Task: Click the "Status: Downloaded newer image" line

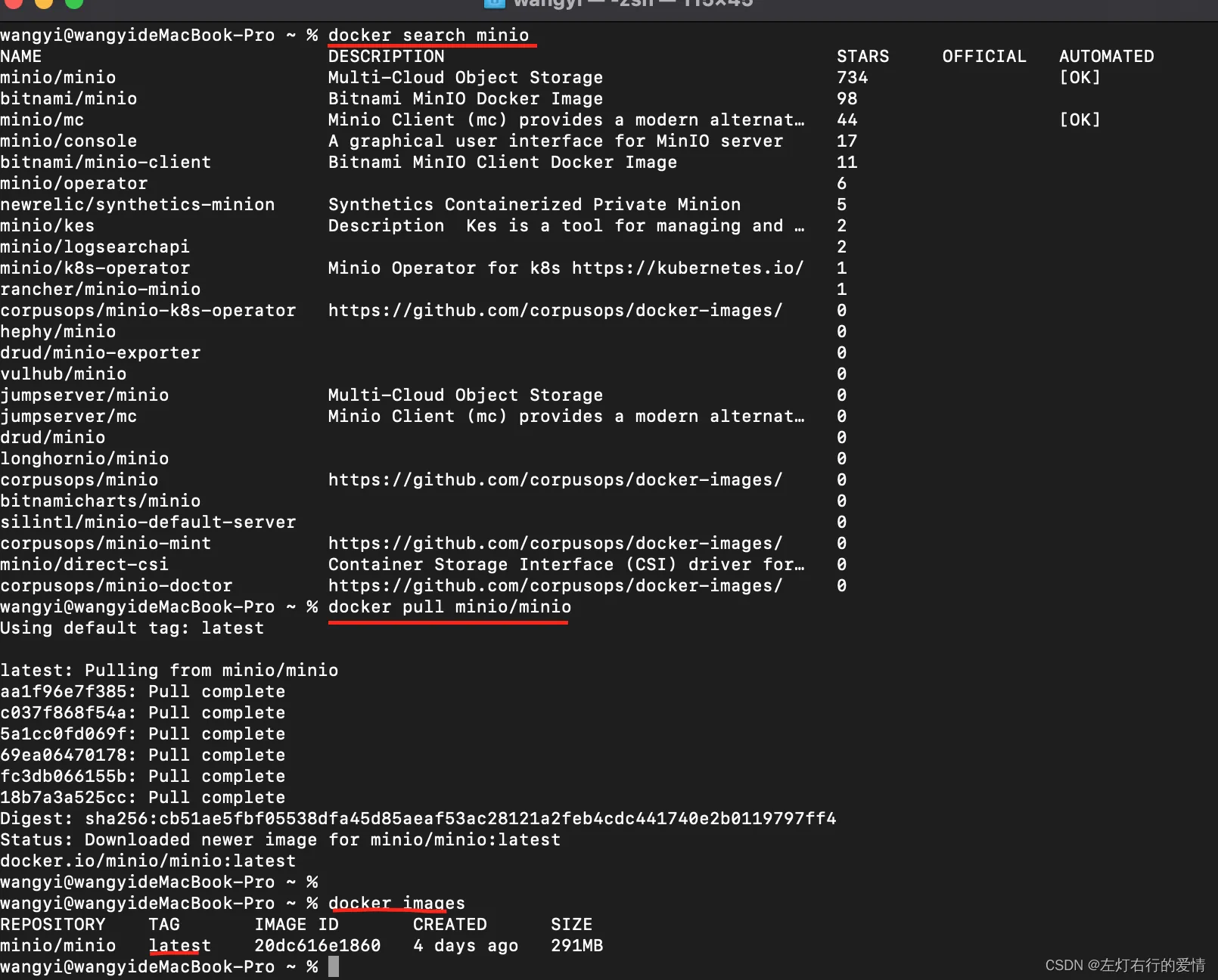Action: pyautogui.click(x=281, y=839)
